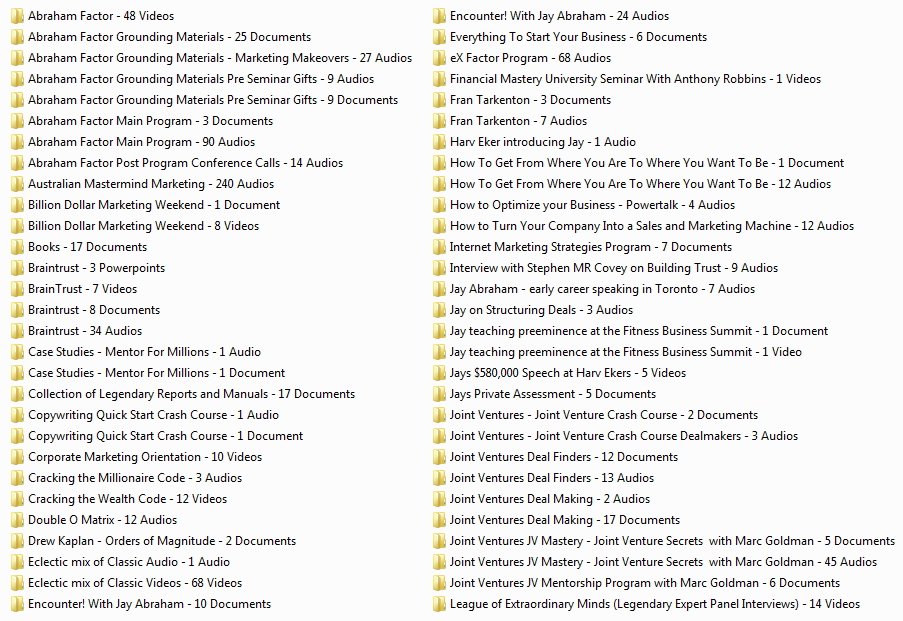Select Case Studies - Mentor For Millions - 1 Audio

pyautogui.click(x=145, y=352)
